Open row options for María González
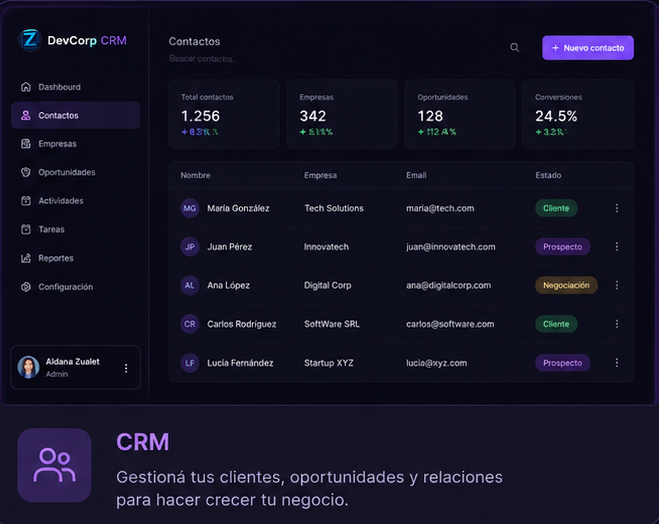The height and width of the screenshot is (524, 659). [617, 208]
